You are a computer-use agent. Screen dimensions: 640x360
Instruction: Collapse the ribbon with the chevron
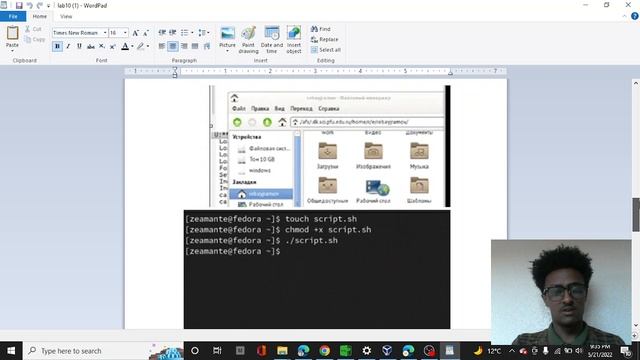pos(624,16)
